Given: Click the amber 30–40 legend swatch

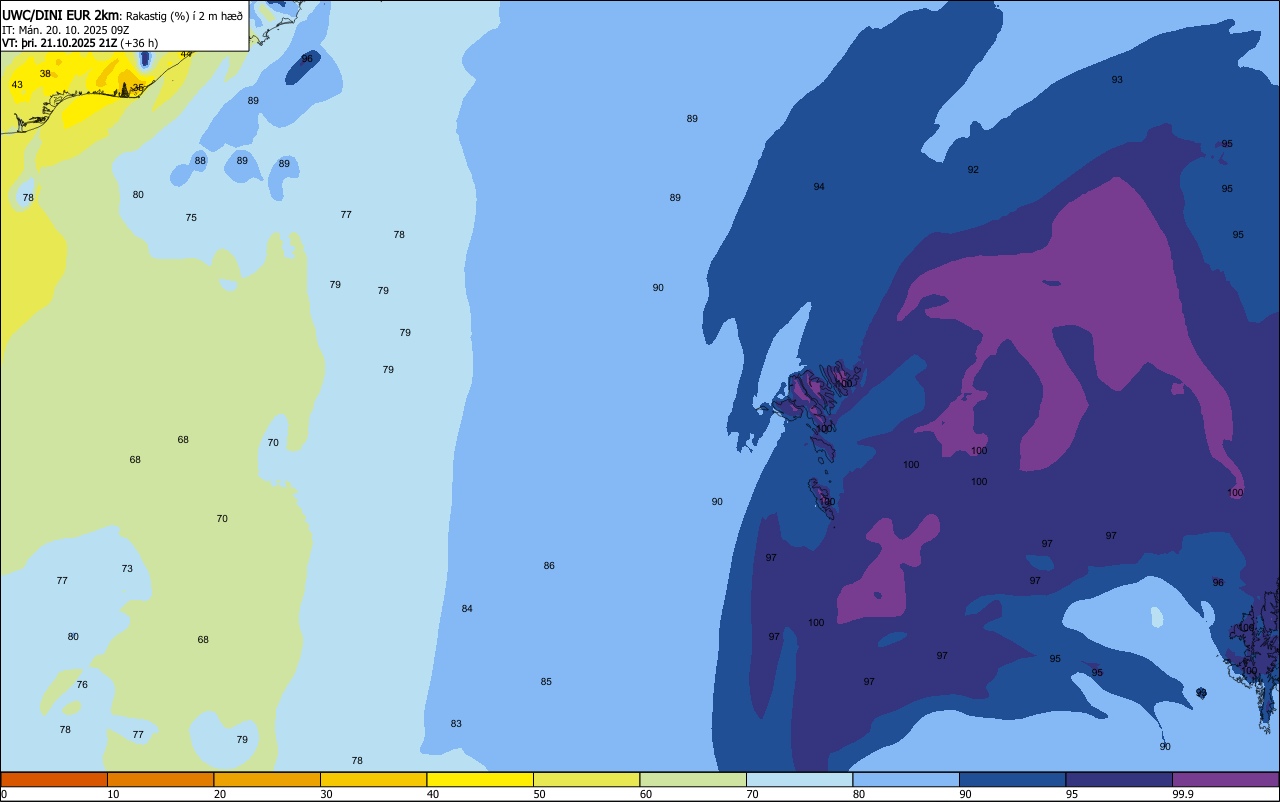Looking at the screenshot, I should click(373, 779).
